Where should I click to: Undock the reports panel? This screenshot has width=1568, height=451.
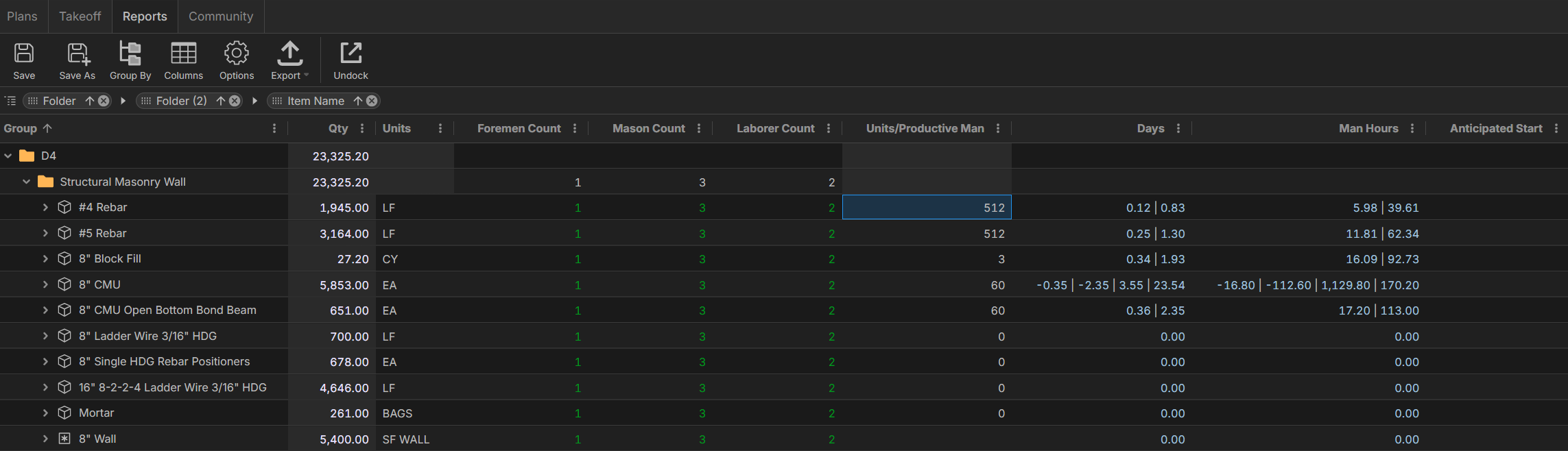coord(351,60)
